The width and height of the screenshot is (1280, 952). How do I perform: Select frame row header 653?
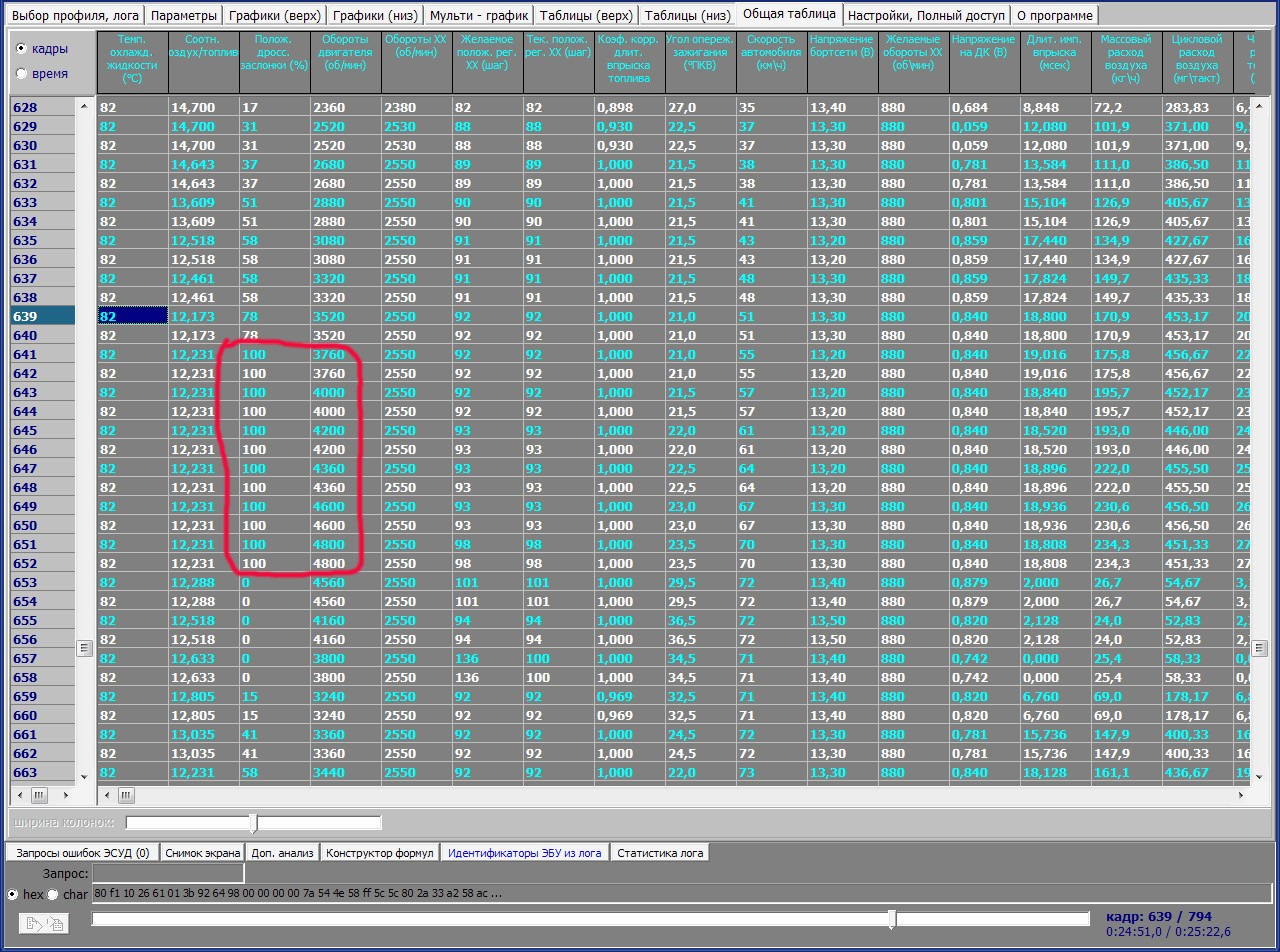[42, 582]
